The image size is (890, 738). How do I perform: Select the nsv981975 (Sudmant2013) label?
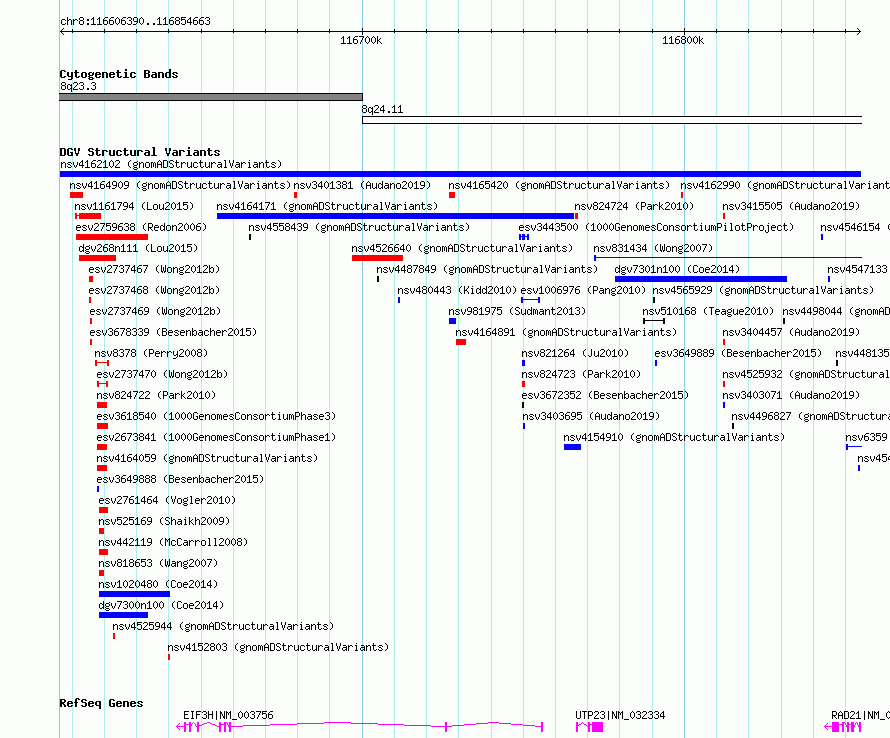[517, 311]
